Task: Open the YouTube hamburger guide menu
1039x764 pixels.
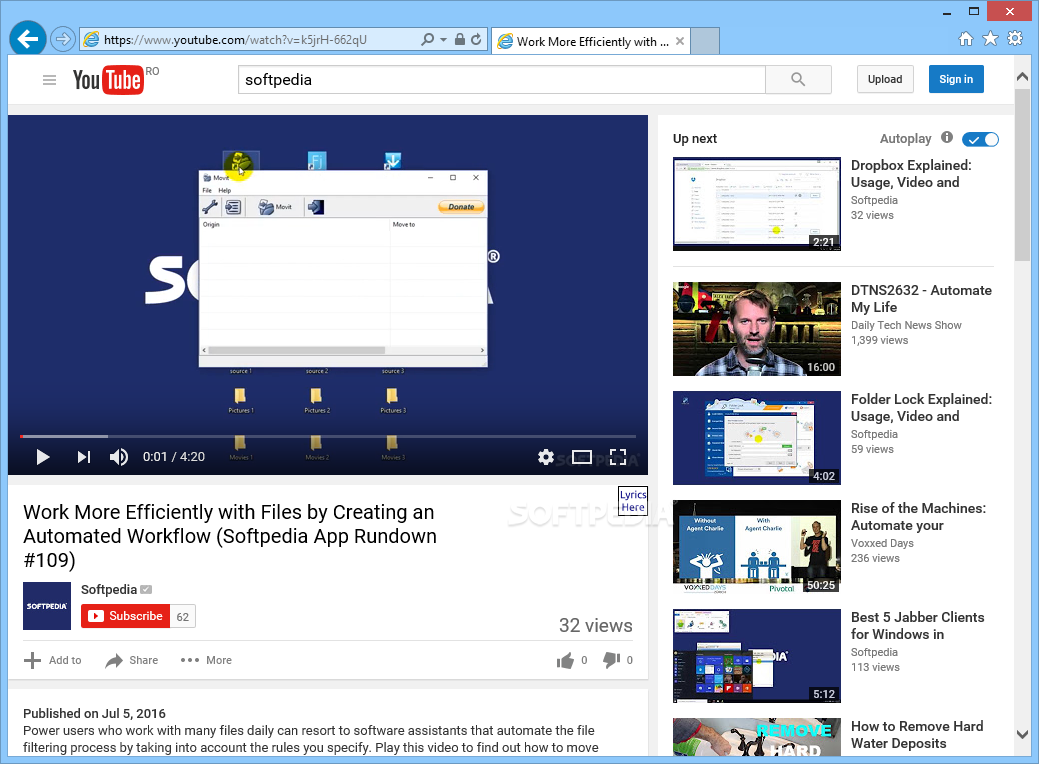Action: point(49,80)
